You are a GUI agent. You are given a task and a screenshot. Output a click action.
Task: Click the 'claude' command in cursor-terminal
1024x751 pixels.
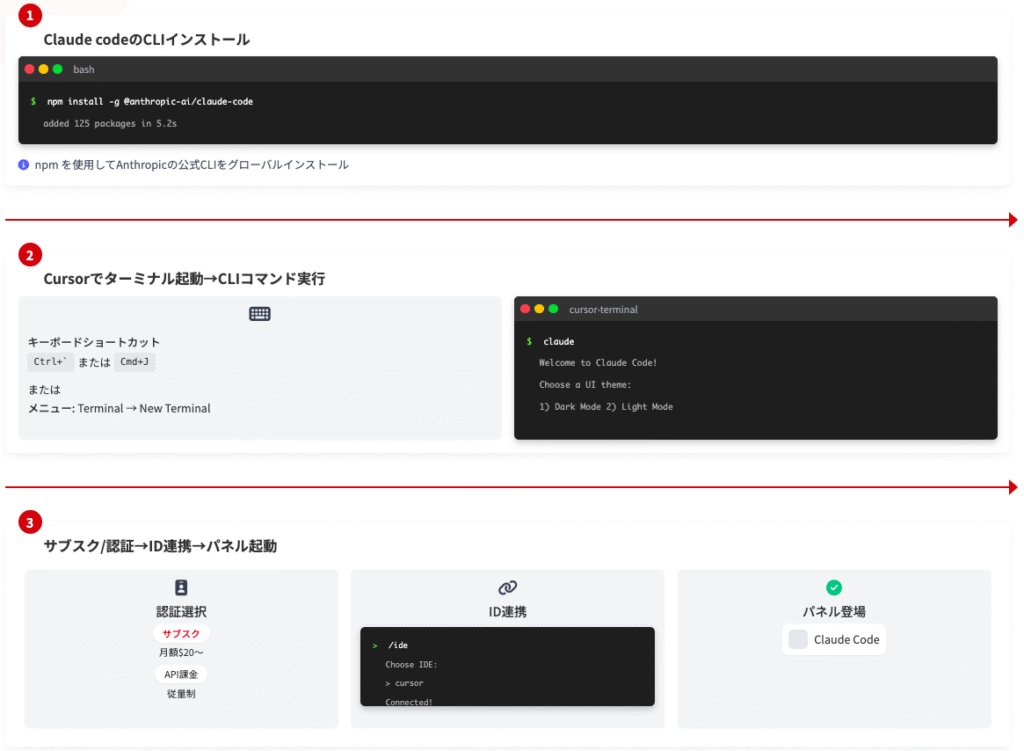coord(559,342)
